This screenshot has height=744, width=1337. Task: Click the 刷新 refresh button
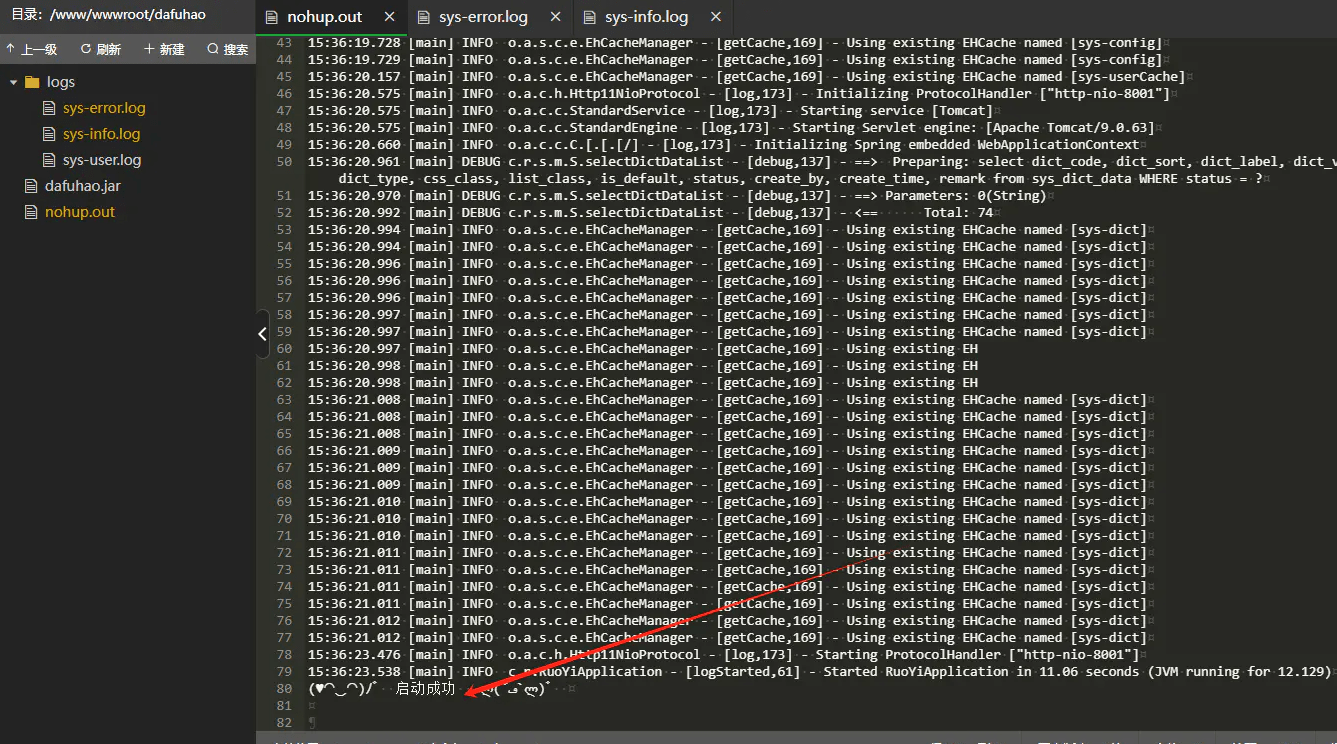[x=101, y=49]
